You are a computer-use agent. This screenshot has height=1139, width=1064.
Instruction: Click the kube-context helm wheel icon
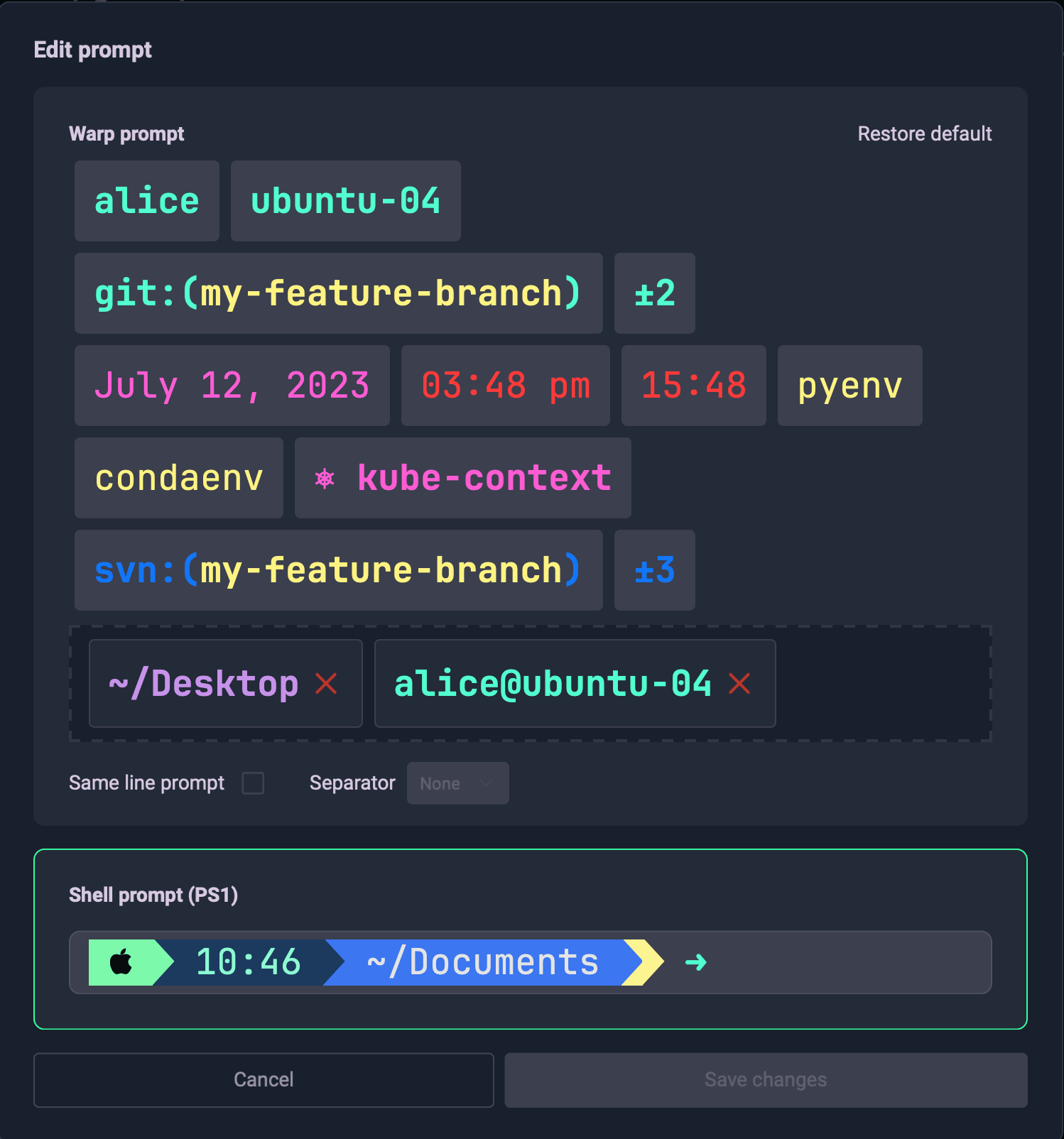coord(325,479)
